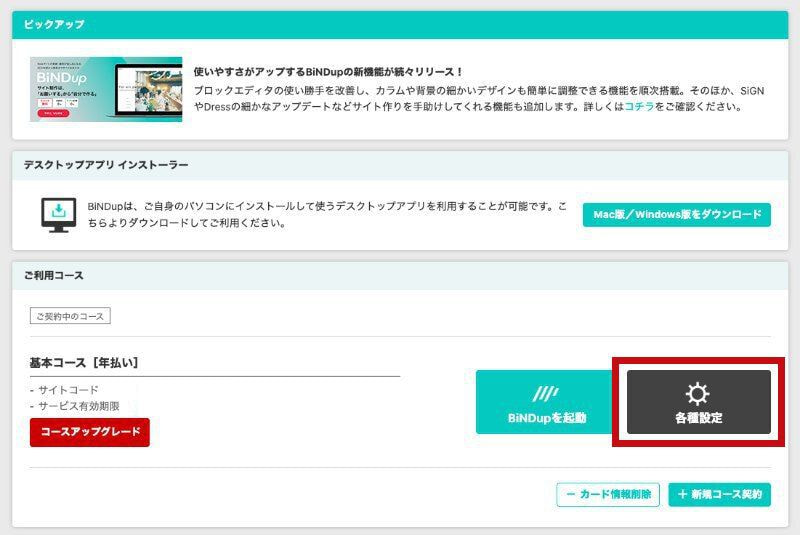Screen dimensions: 800x535
Task: Click the サイトコード line item
Action: [68, 389]
